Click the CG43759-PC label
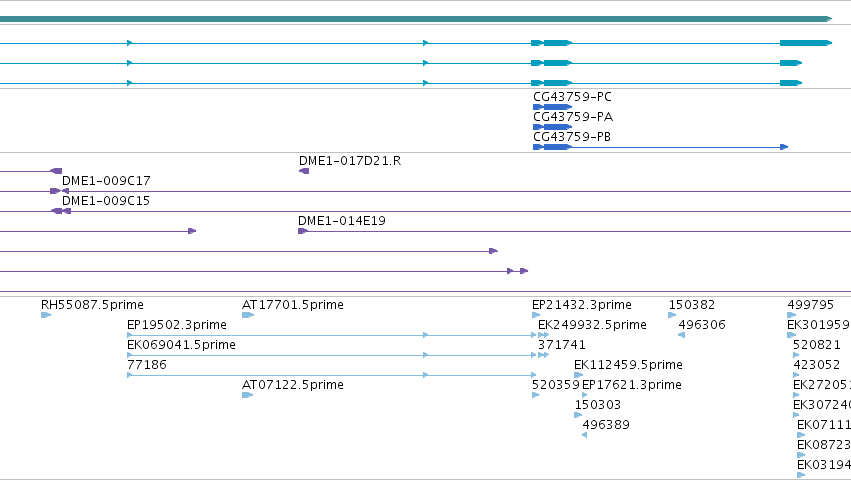 (x=572, y=97)
